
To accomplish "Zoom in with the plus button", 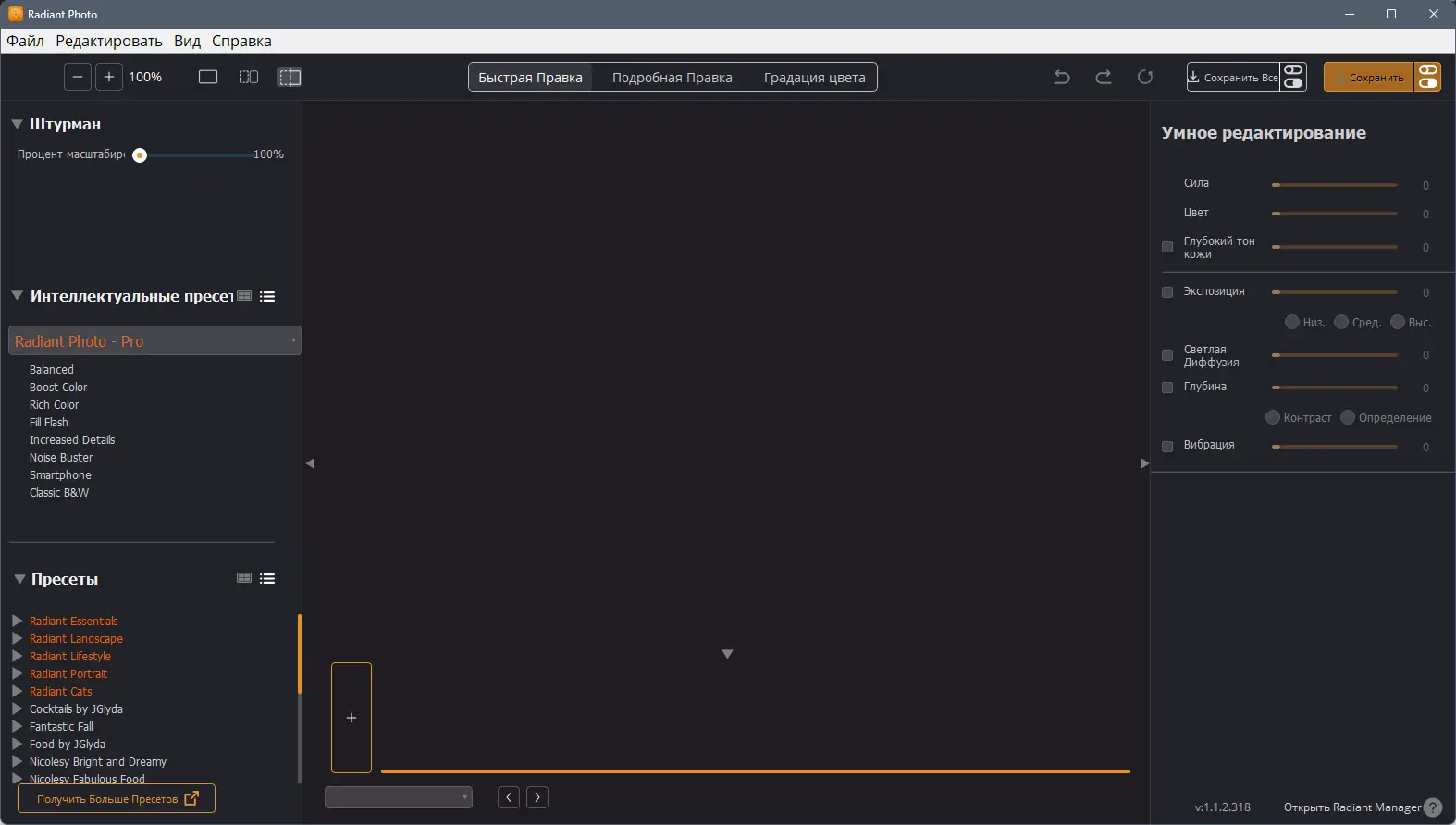I will pos(109,77).
